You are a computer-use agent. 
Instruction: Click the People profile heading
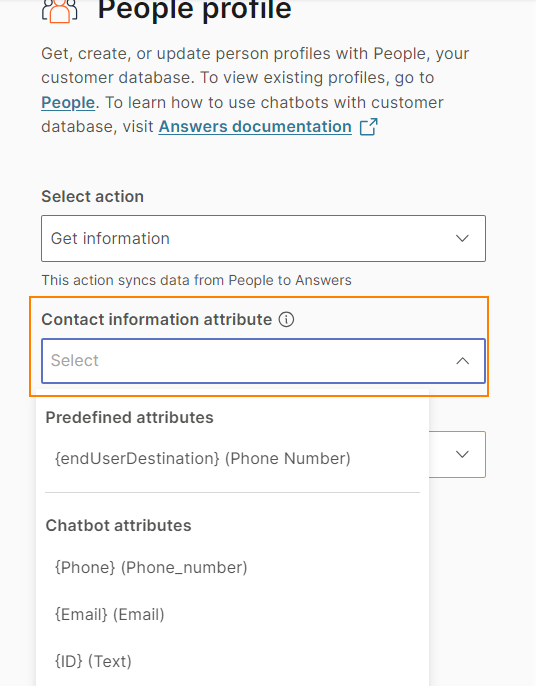195,10
